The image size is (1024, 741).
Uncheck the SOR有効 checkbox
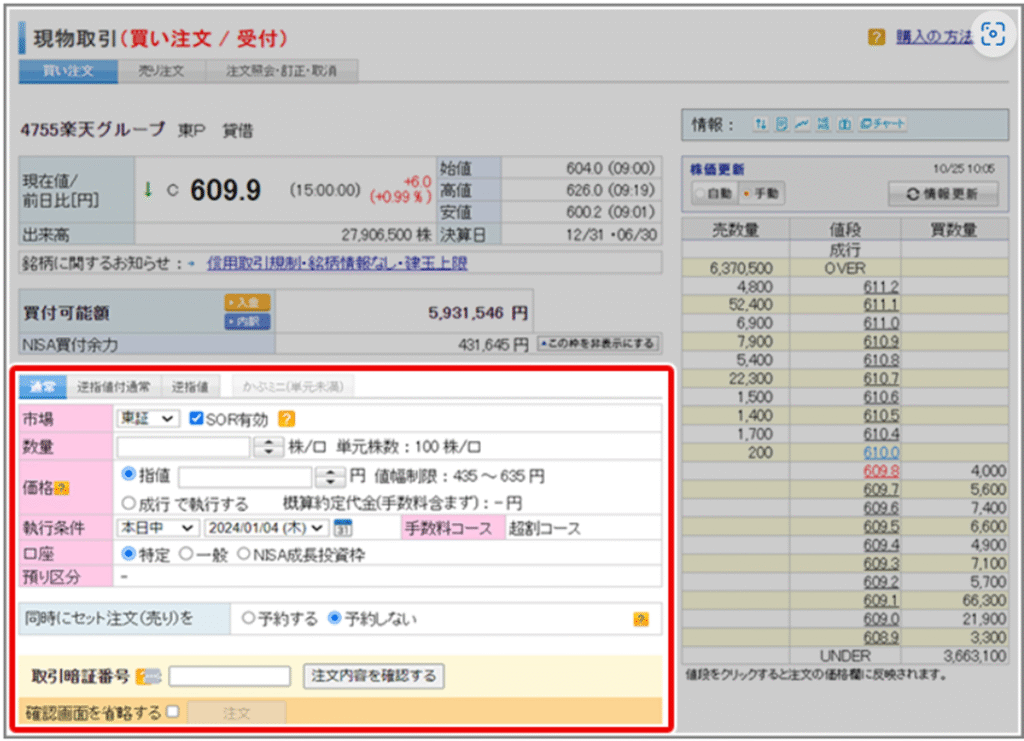click(196, 419)
